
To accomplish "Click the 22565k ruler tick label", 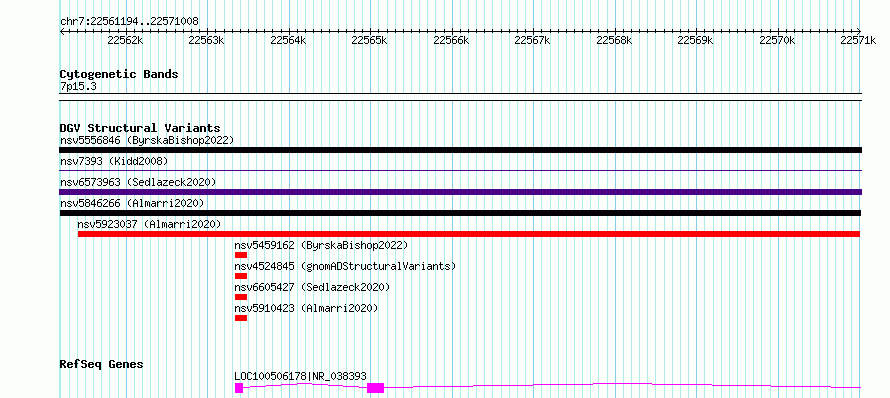I will pyautogui.click(x=370, y=40).
